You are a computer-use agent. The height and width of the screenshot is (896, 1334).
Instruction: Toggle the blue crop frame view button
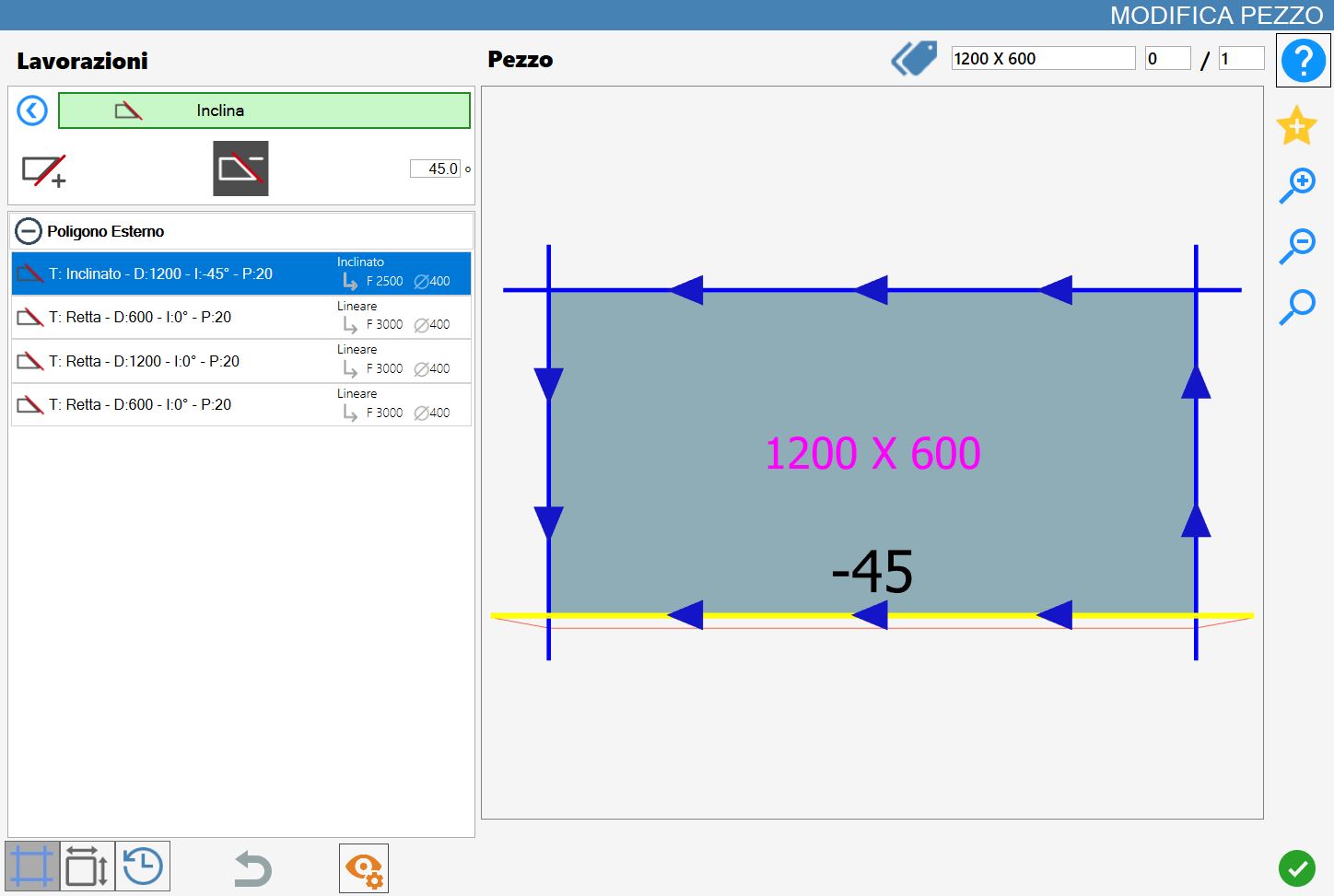pyautogui.click(x=32, y=867)
